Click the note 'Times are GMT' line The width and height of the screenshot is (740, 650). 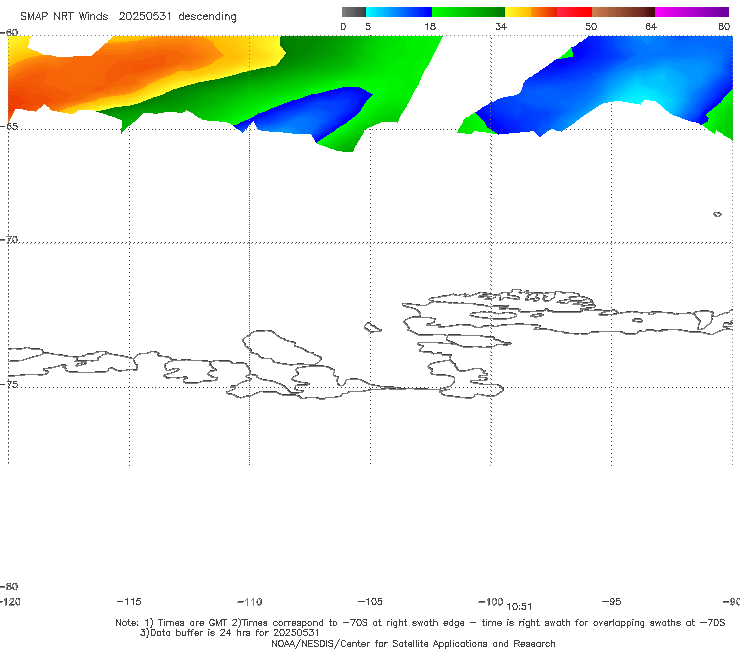click(x=420, y=623)
